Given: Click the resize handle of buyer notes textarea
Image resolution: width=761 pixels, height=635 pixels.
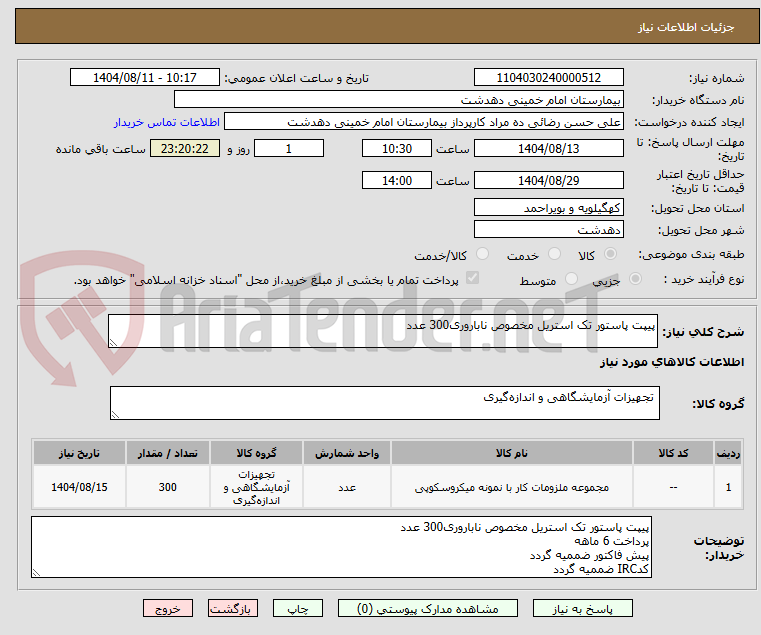Looking at the screenshot, I should tap(36, 572).
